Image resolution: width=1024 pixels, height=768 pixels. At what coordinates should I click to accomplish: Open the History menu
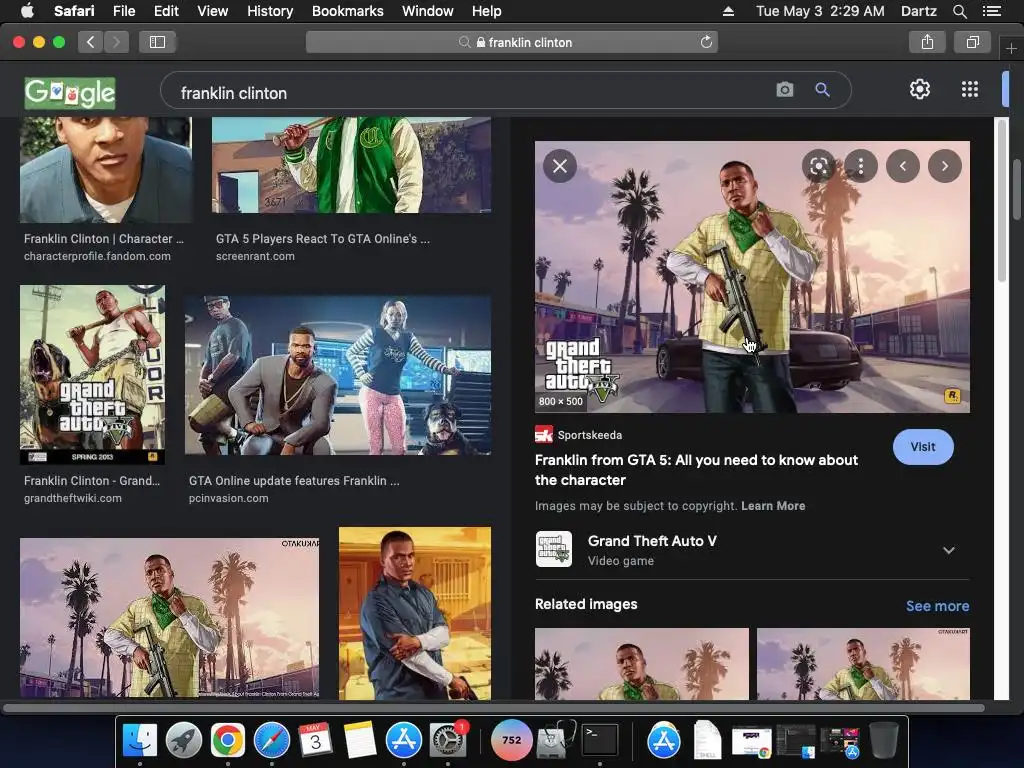tap(270, 11)
